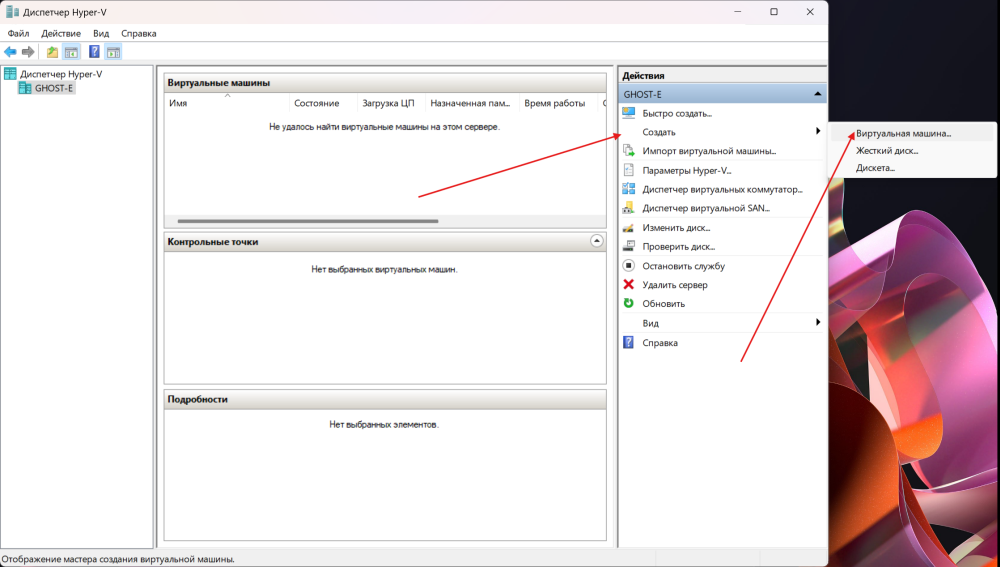This screenshot has width=1000, height=567.
Task: Open the Действие menu
Action: [61, 33]
